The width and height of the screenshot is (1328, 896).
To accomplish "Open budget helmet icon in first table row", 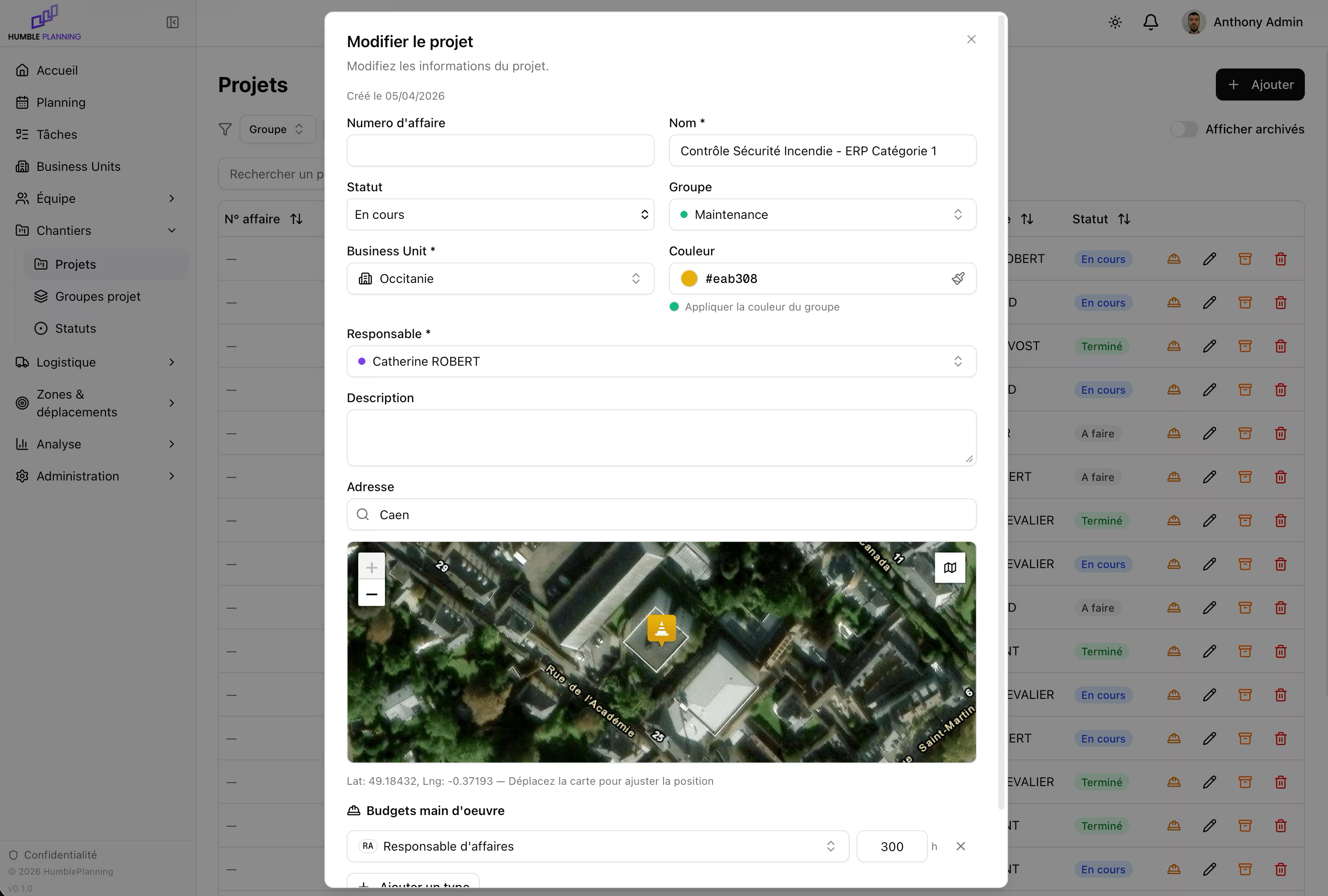I will [x=1174, y=259].
